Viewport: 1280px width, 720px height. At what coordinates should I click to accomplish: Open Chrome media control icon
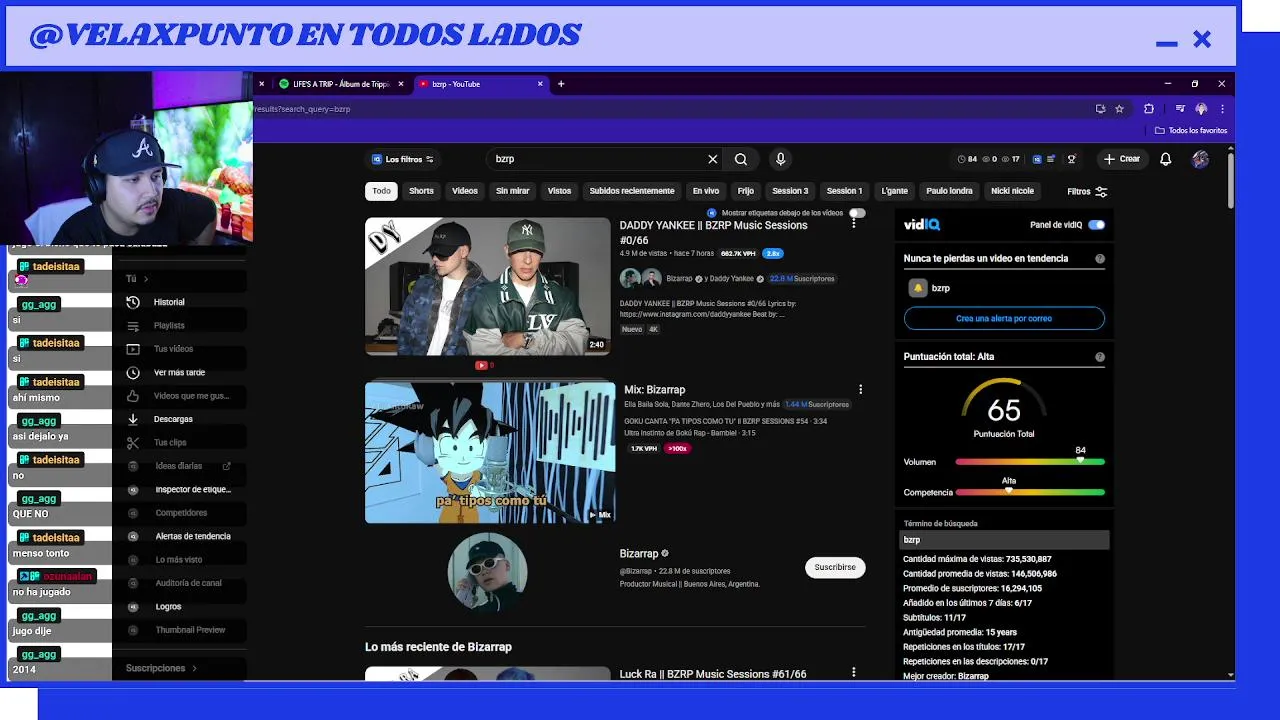coord(1180,109)
